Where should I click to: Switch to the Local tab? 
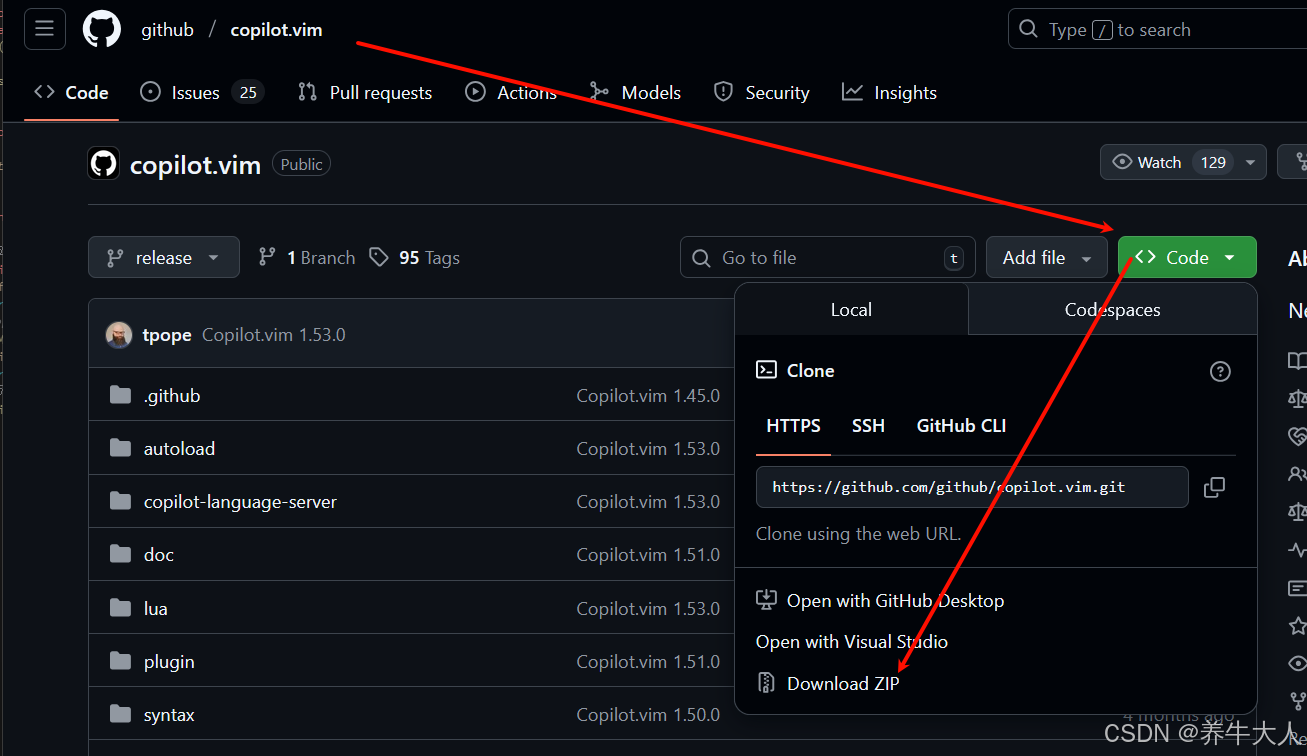tap(851, 310)
